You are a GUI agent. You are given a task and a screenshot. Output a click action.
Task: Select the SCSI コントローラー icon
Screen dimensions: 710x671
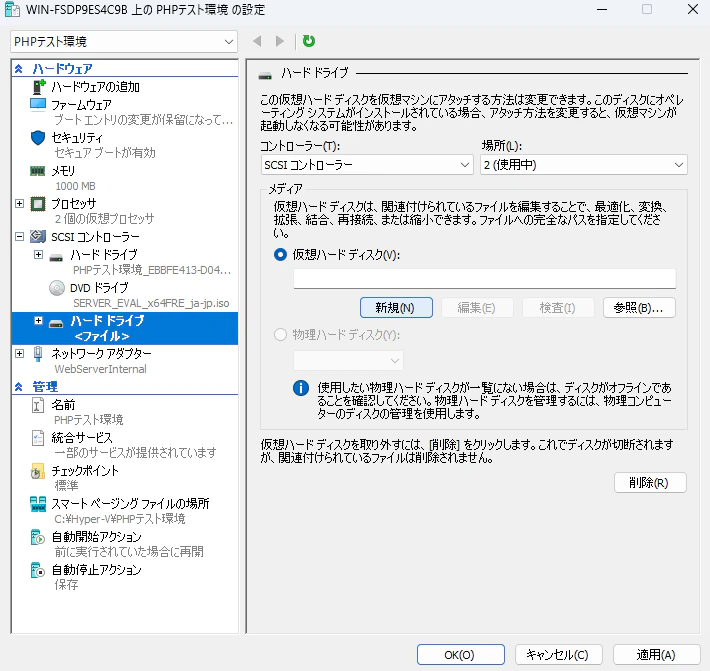38,236
